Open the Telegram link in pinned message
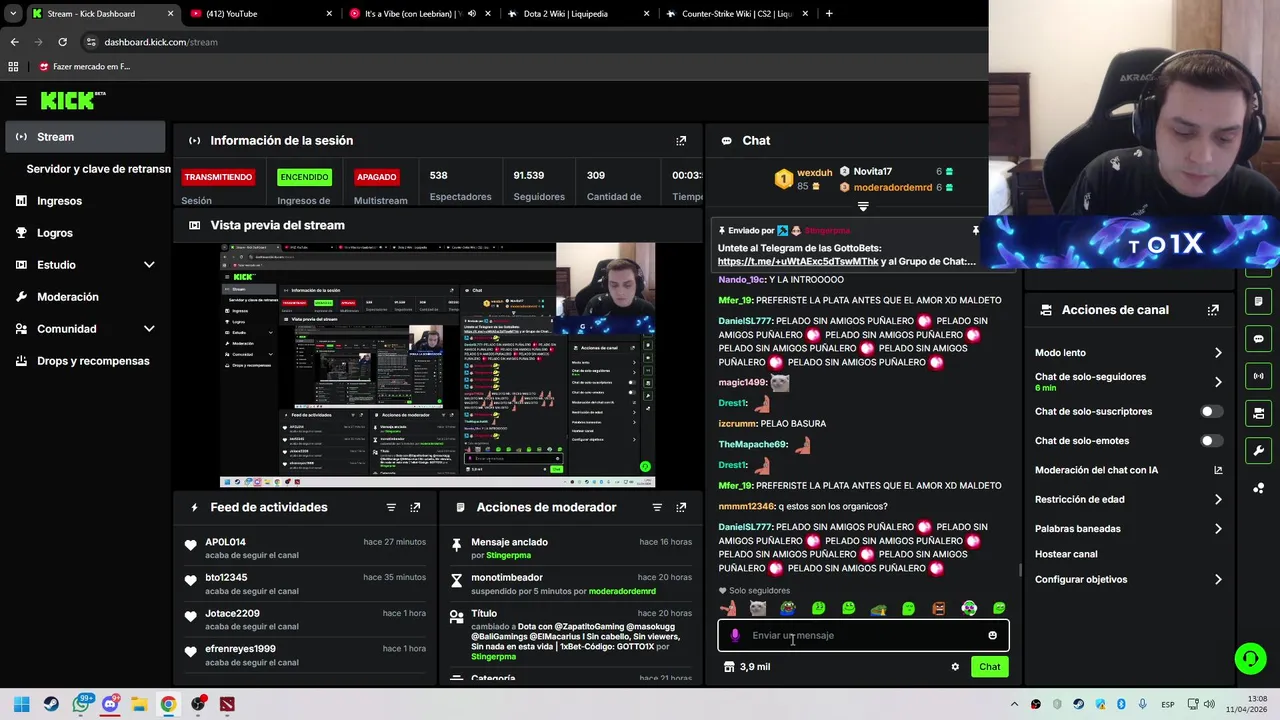1280x720 pixels. 798,262
